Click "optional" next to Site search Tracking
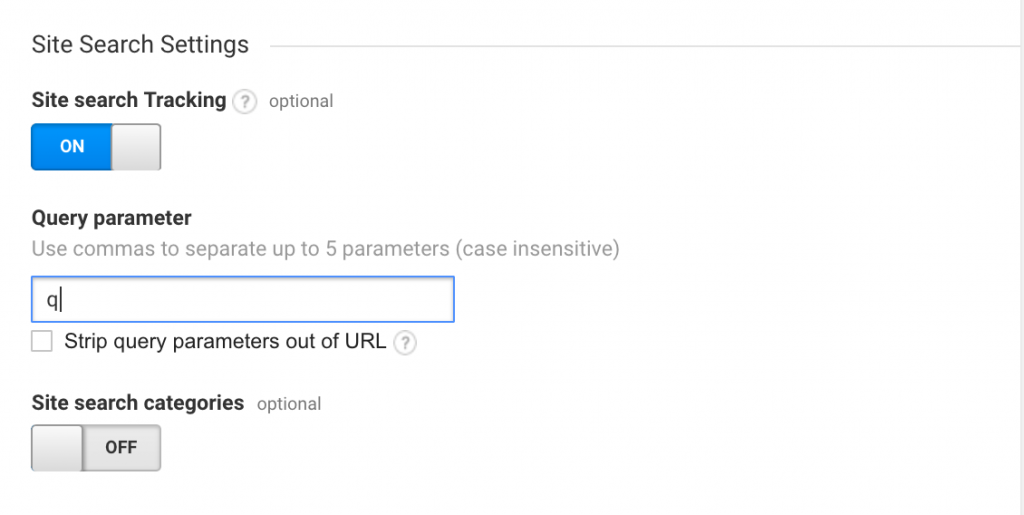Image resolution: width=1024 pixels, height=515 pixels. tap(301, 101)
